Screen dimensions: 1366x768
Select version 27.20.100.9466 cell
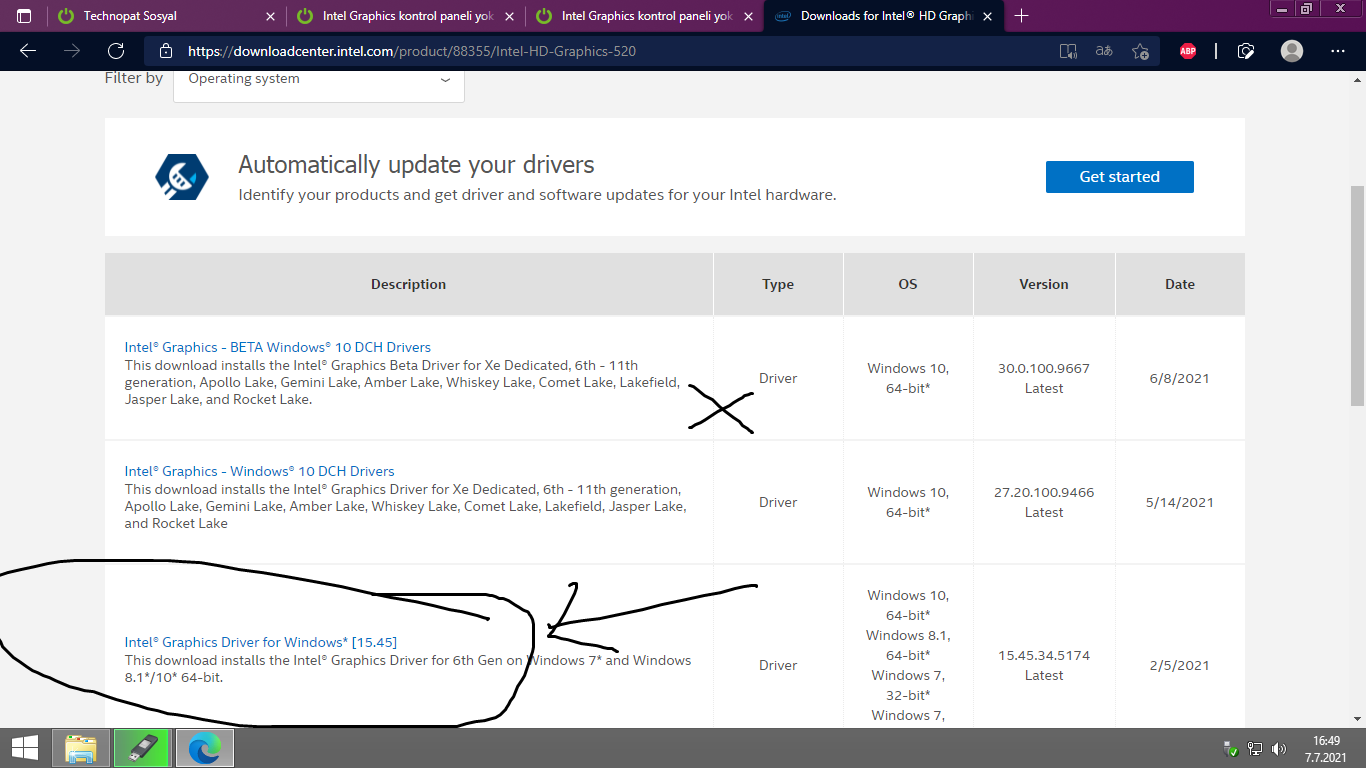click(1044, 502)
